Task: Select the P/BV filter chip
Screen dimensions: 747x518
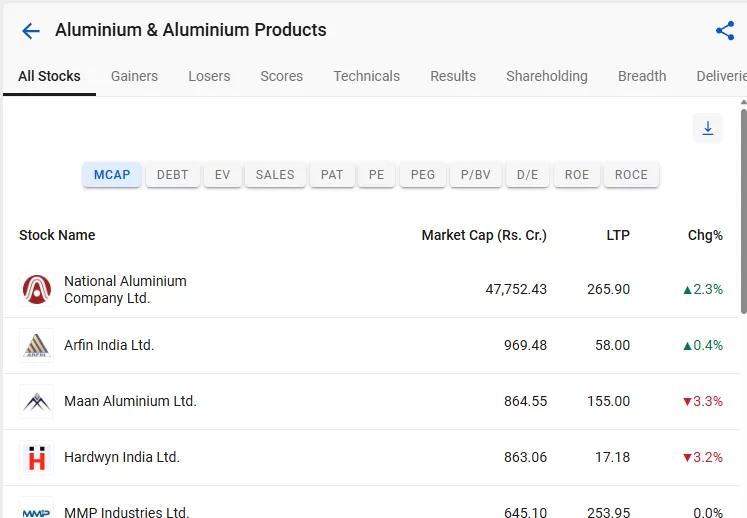Action: [475, 175]
